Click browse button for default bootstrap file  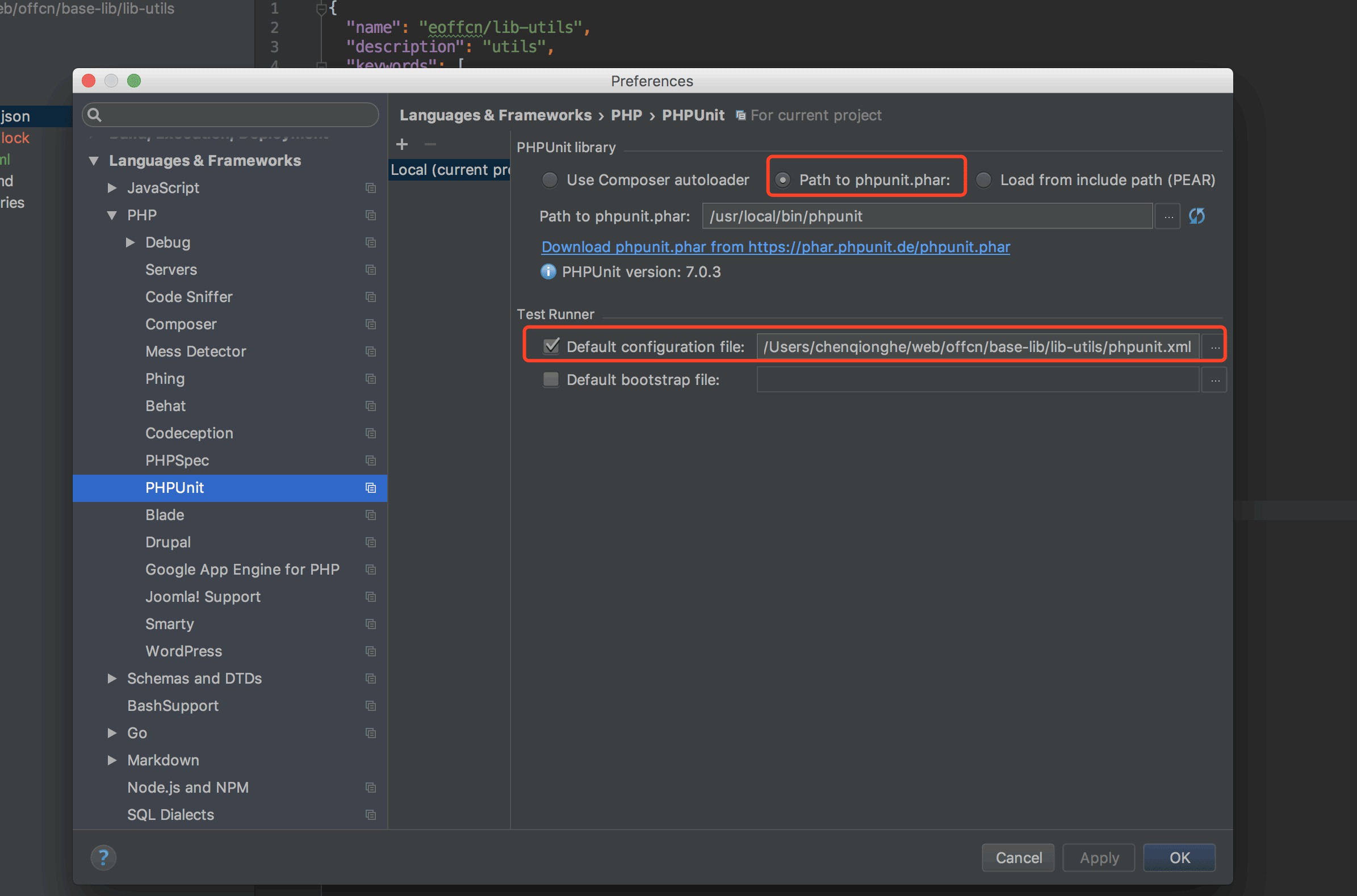(1214, 380)
